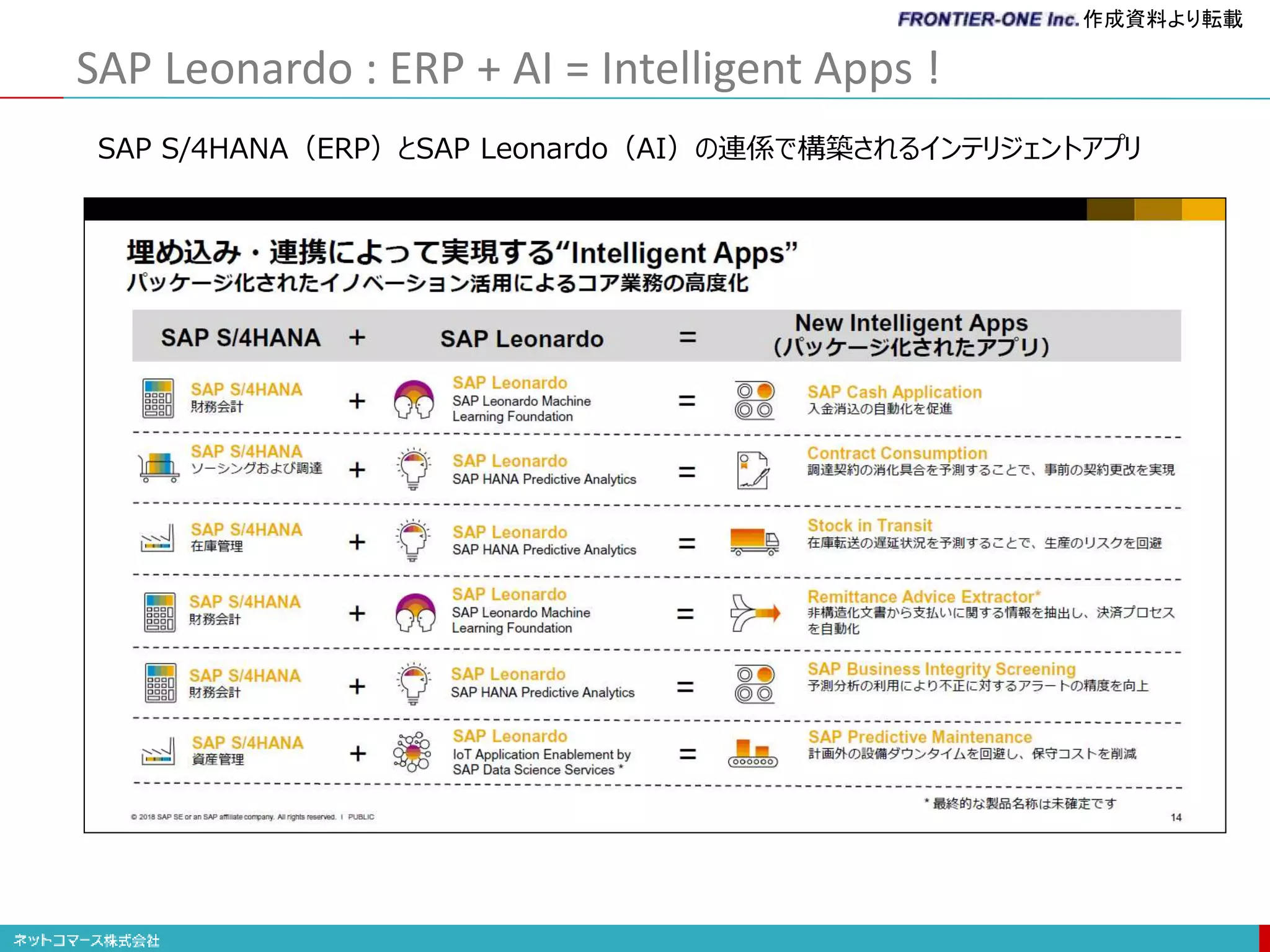The height and width of the screenshot is (952, 1270).
Task: Click 'ネットコマース株式会社' in the footer
Action: click(86, 941)
